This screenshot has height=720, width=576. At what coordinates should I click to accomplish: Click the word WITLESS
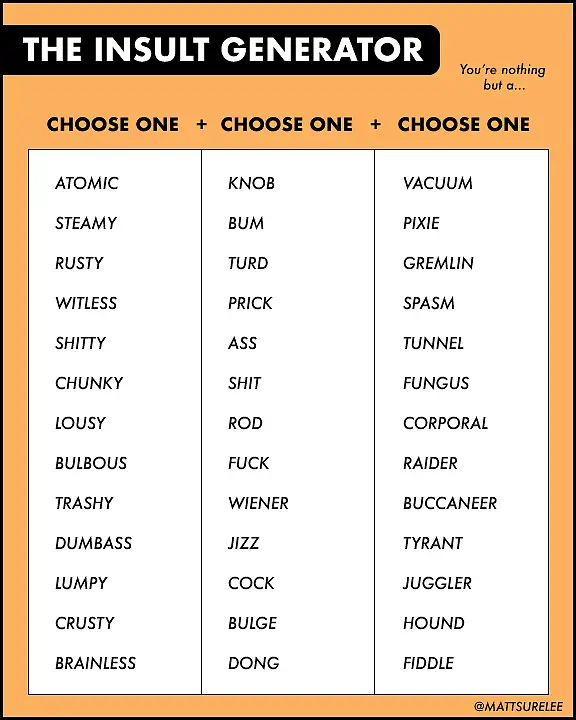click(x=86, y=303)
